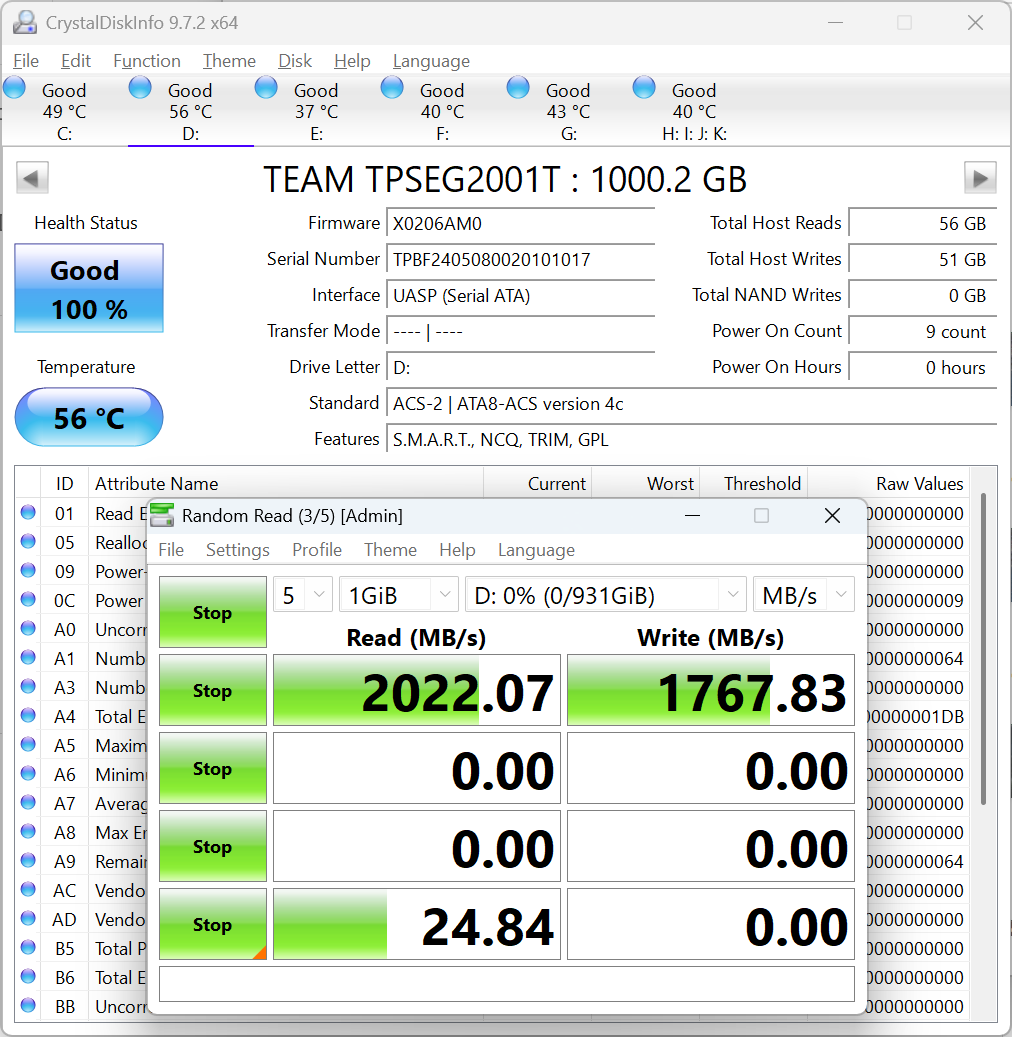Viewport: 1012px width, 1037px height.
Task: Click the Health Status Good 100% badge
Action: tap(88, 289)
